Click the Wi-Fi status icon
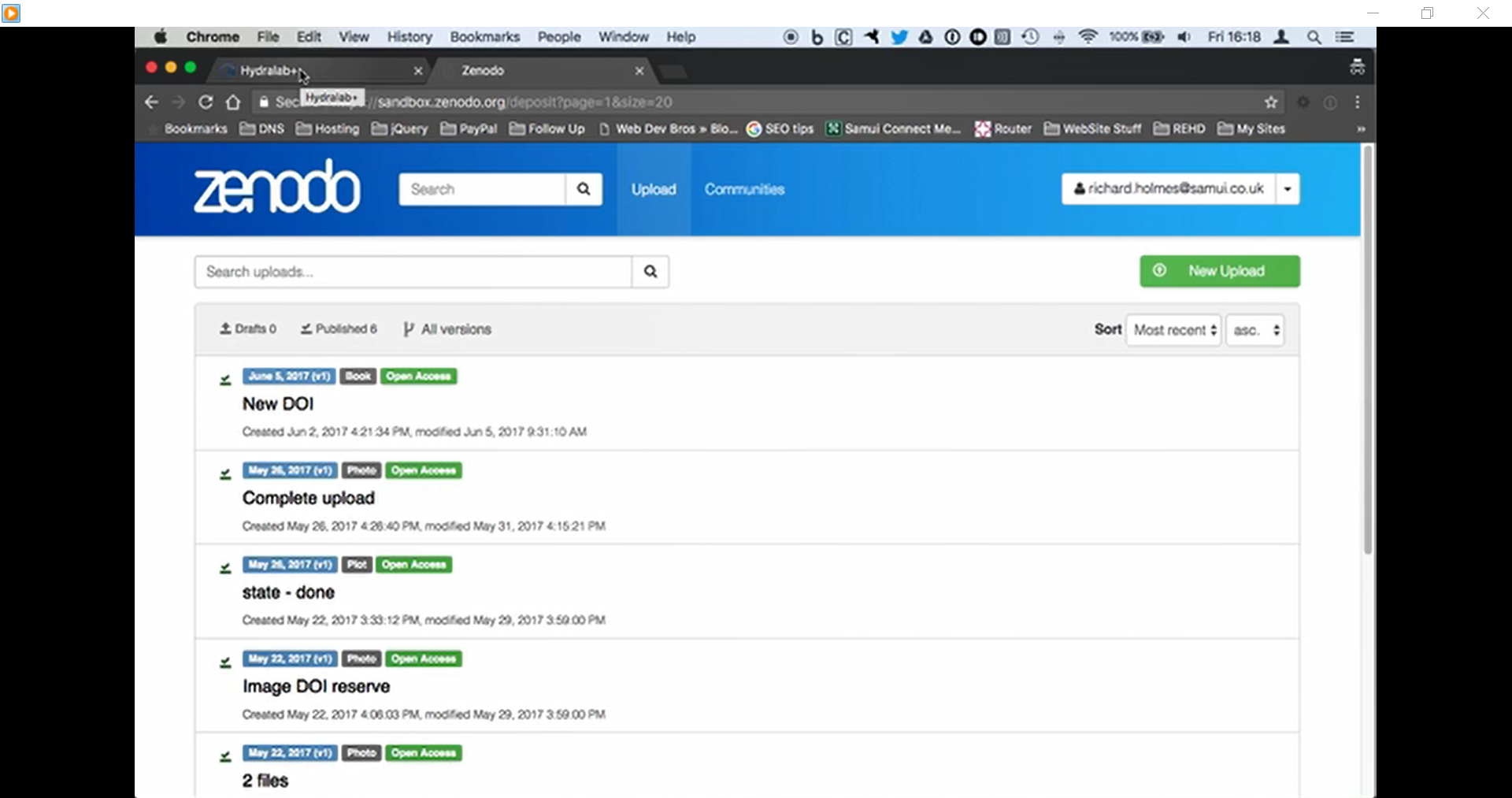 [x=1088, y=36]
